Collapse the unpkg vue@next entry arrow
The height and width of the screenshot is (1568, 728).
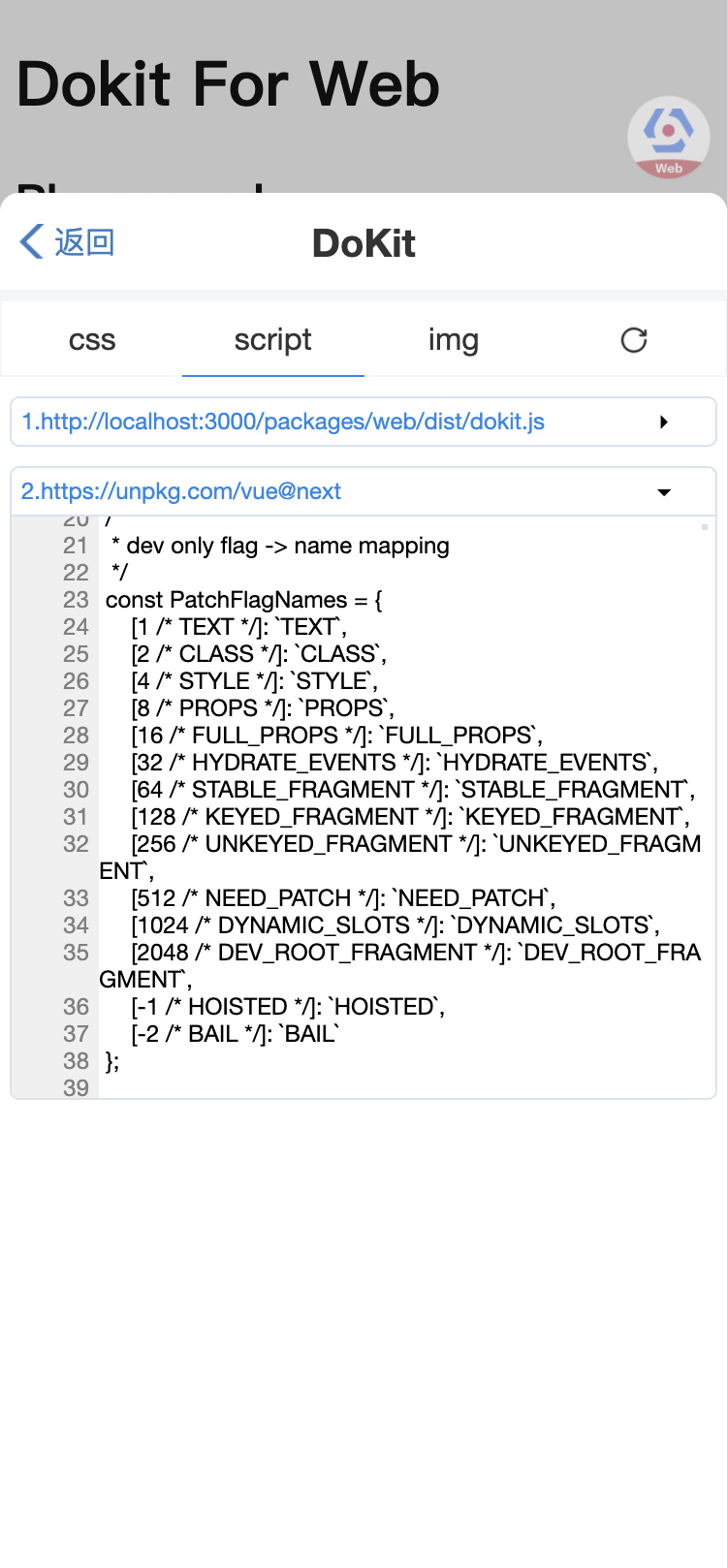tap(664, 492)
